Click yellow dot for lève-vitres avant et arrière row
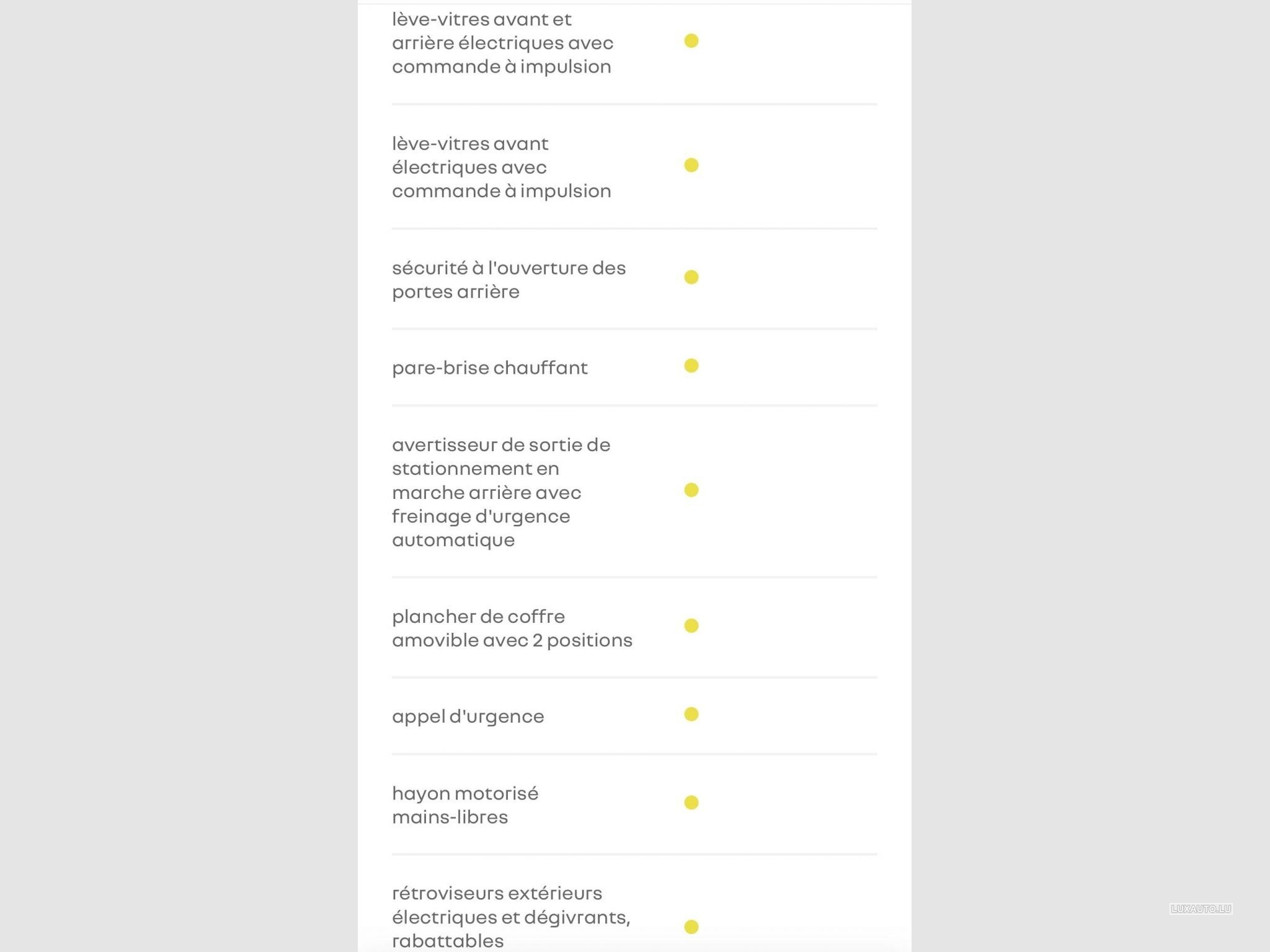1270x952 pixels. pos(691,41)
